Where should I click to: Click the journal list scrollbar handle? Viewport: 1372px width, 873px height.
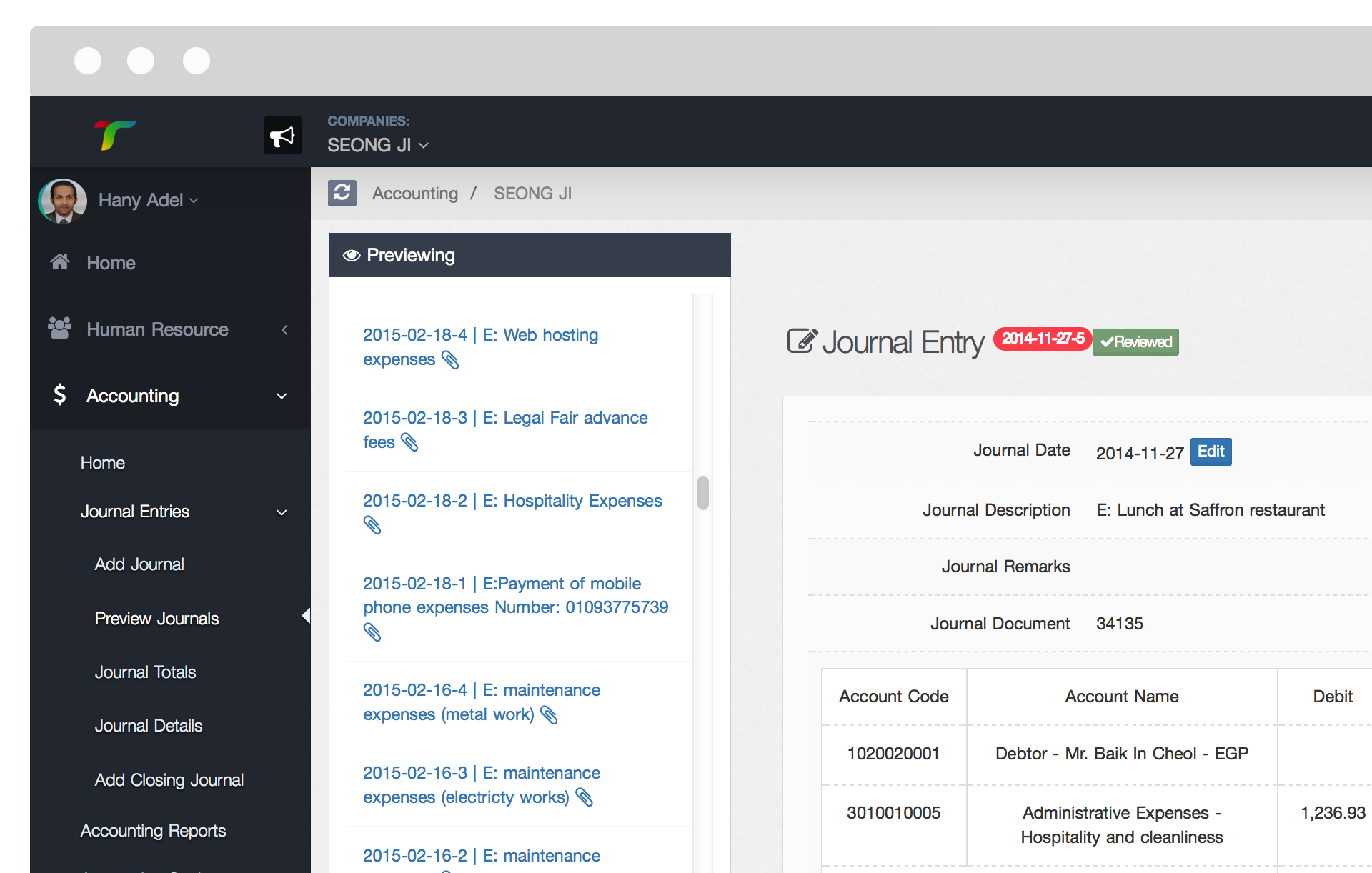coord(703,493)
